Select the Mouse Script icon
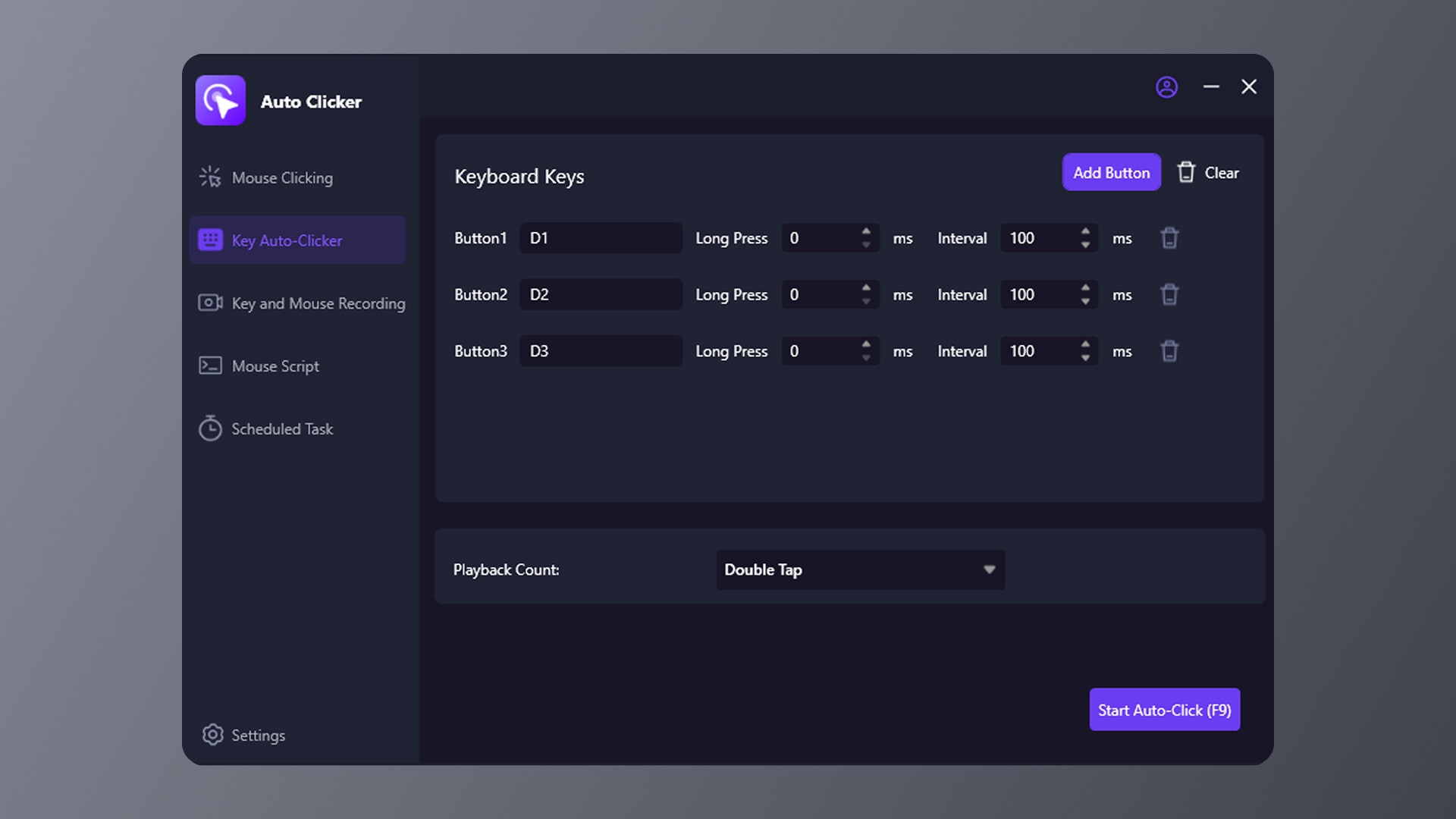Viewport: 1456px width, 819px height. click(210, 366)
